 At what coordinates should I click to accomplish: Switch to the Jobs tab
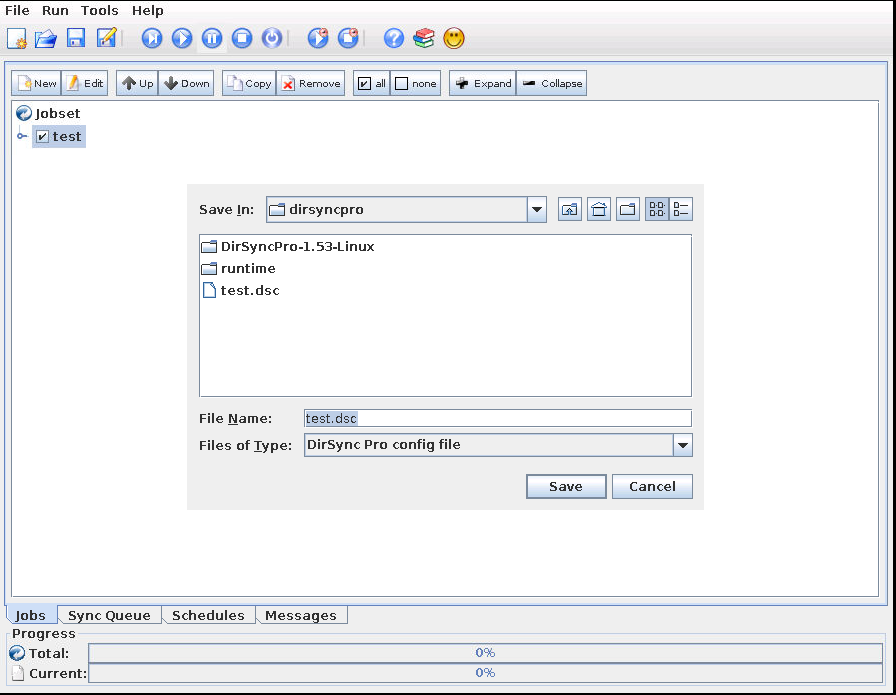click(x=31, y=615)
